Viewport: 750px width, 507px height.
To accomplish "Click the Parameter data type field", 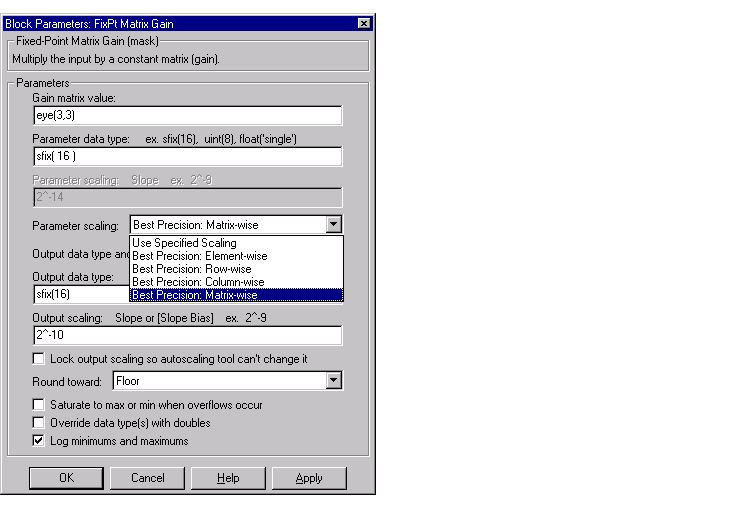I will [x=188, y=156].
